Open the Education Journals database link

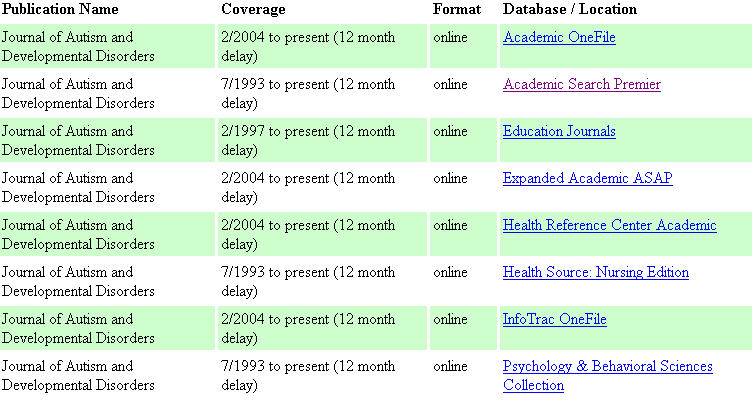pos(559,131)
